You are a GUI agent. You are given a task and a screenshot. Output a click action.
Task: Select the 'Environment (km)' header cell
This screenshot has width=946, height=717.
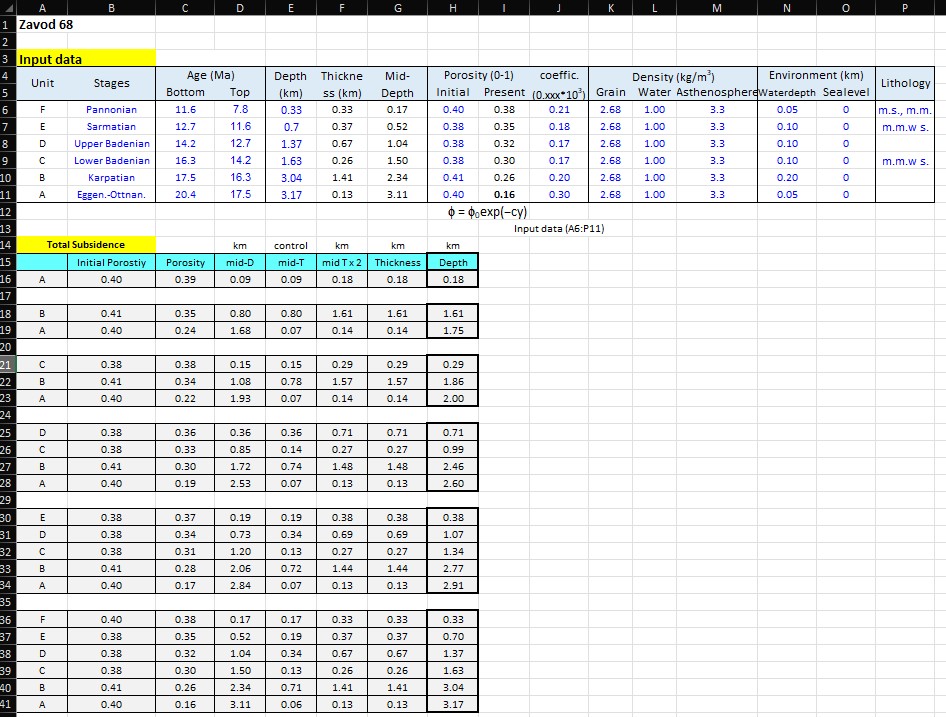(816, 75)
